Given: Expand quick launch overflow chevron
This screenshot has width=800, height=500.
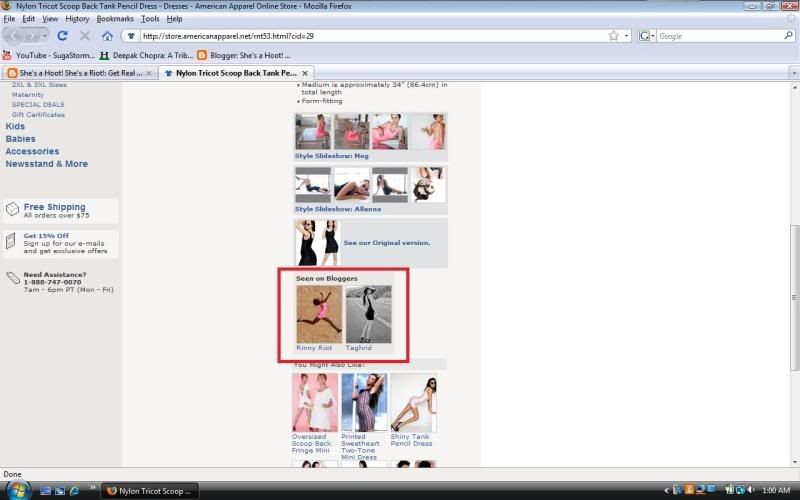Looking at the screenshot, I should (x=92, y=488).
